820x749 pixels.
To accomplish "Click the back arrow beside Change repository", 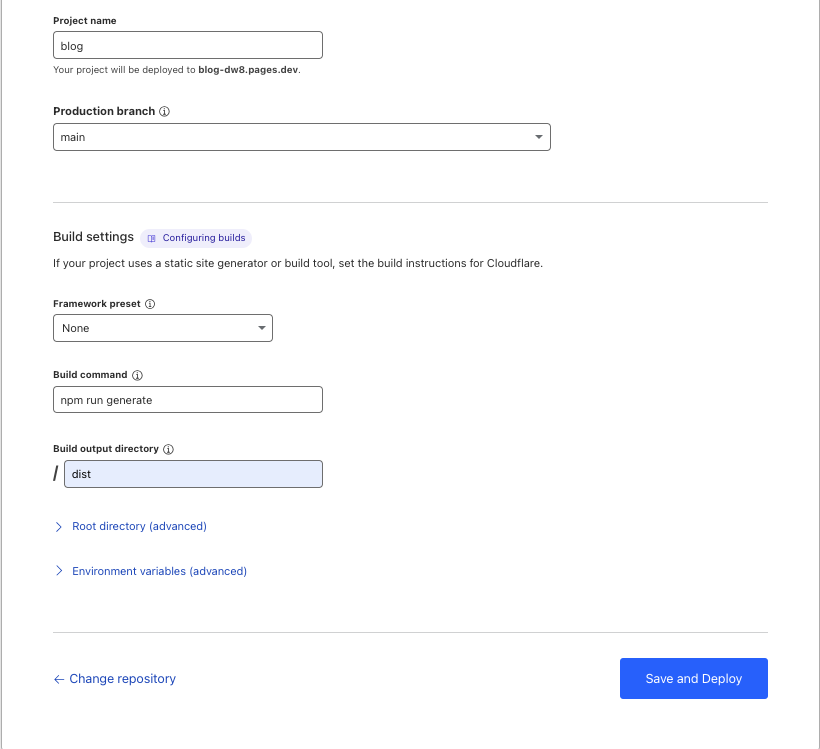I will 59,679.
